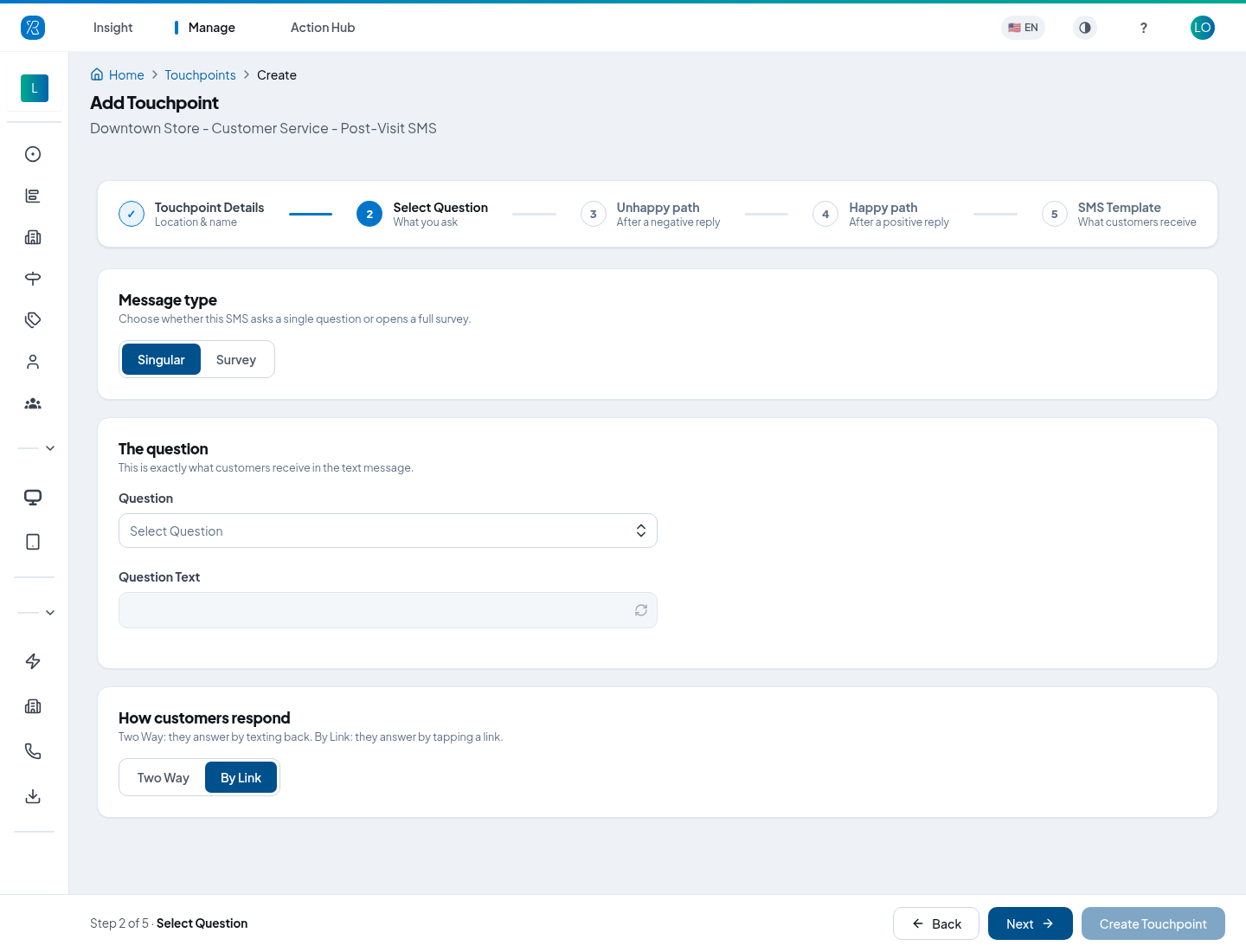Open the LO user profile avatar

click(x=1203, y=28)
